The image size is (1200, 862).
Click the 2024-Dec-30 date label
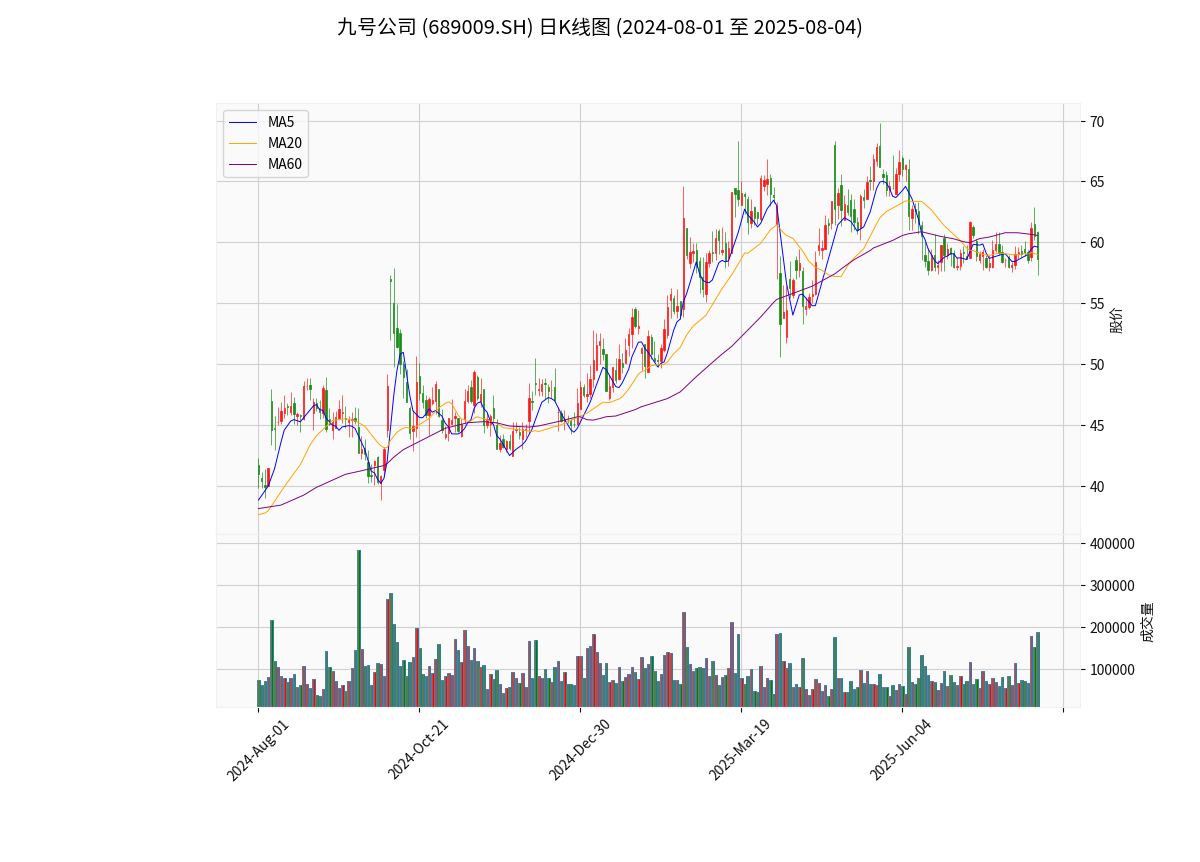(x=580, y=750)
